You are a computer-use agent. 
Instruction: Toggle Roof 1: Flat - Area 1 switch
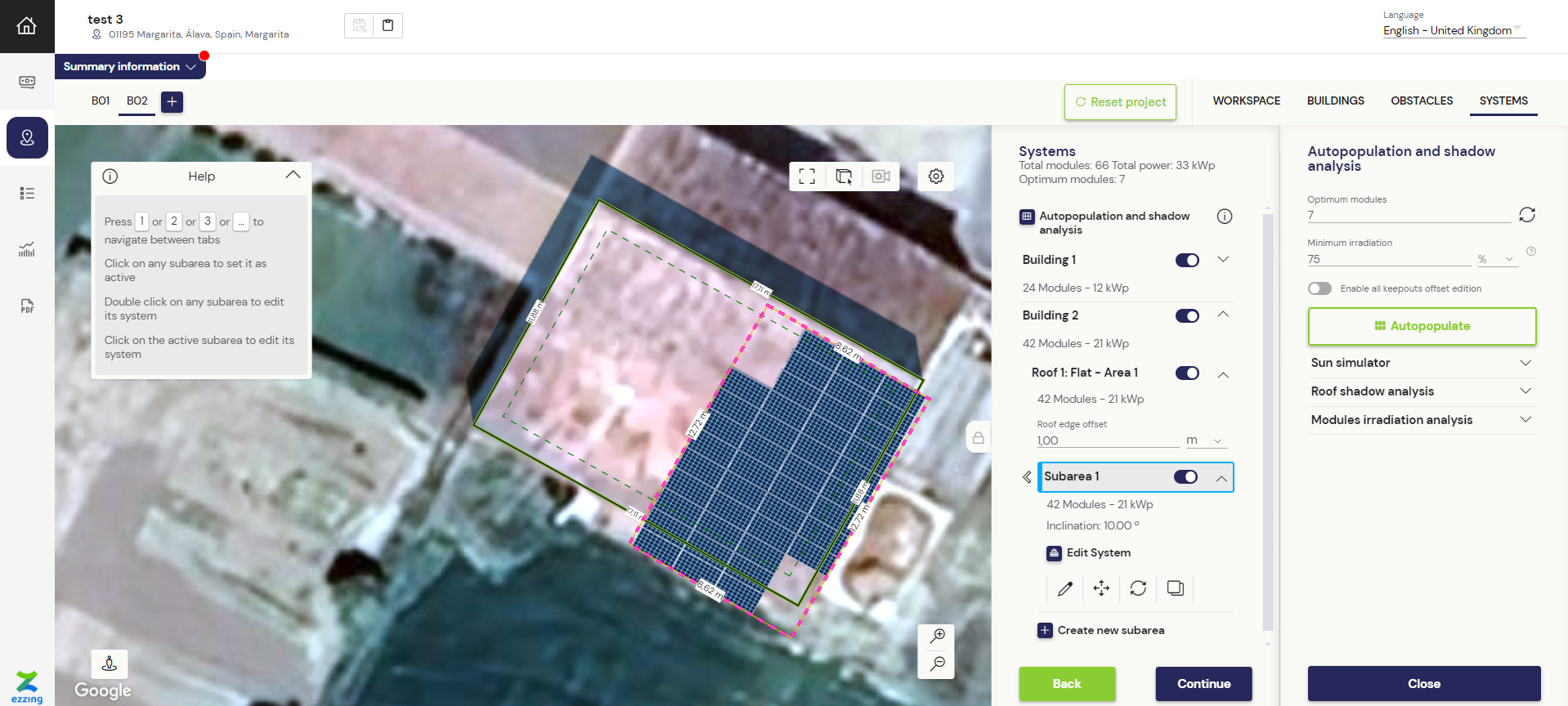[1187, 373]
